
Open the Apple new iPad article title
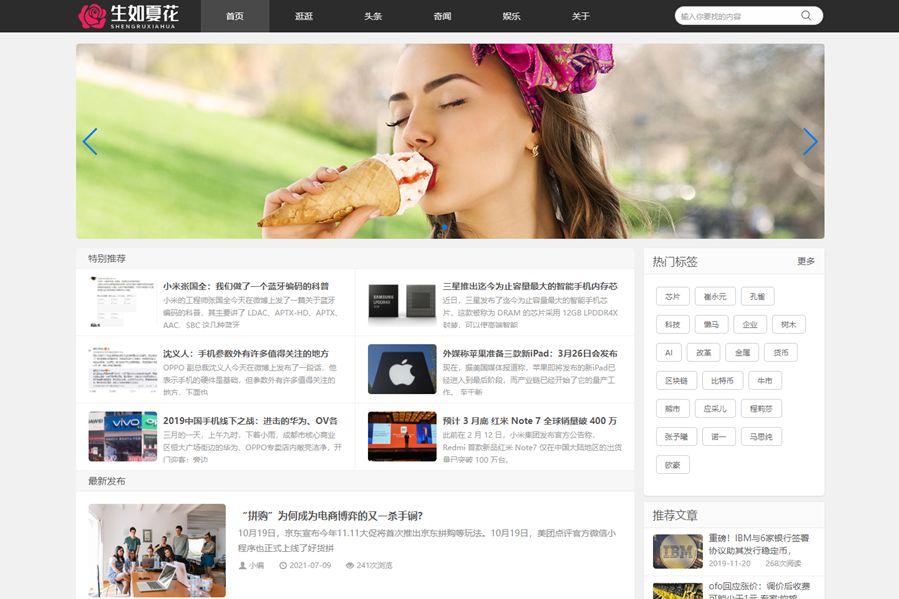tap(530, 354)
